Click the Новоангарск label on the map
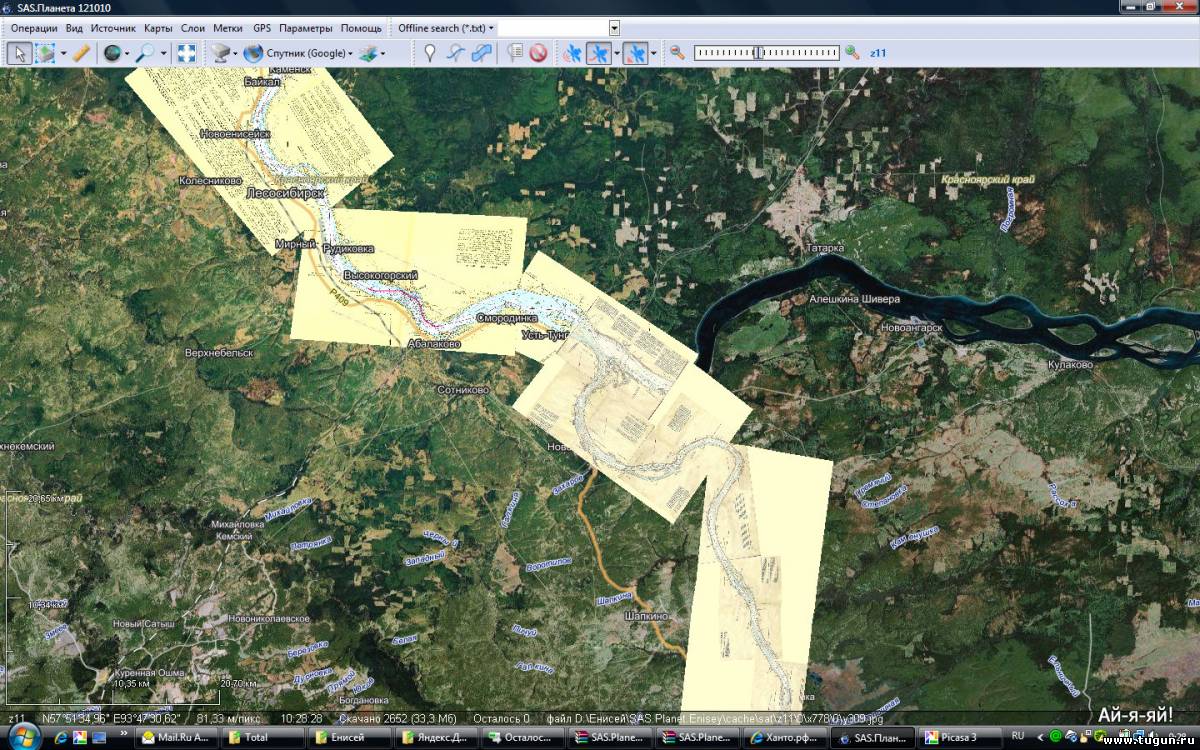The height and width of the screenshot is (750, 1200). click(x=911, y=327)
